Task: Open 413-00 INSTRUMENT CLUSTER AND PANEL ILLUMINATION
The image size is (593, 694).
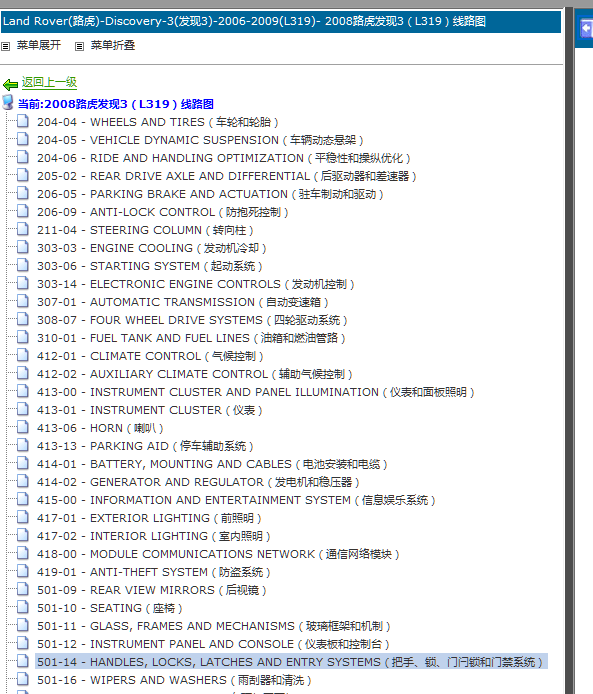Action: (x=256, y=392)
